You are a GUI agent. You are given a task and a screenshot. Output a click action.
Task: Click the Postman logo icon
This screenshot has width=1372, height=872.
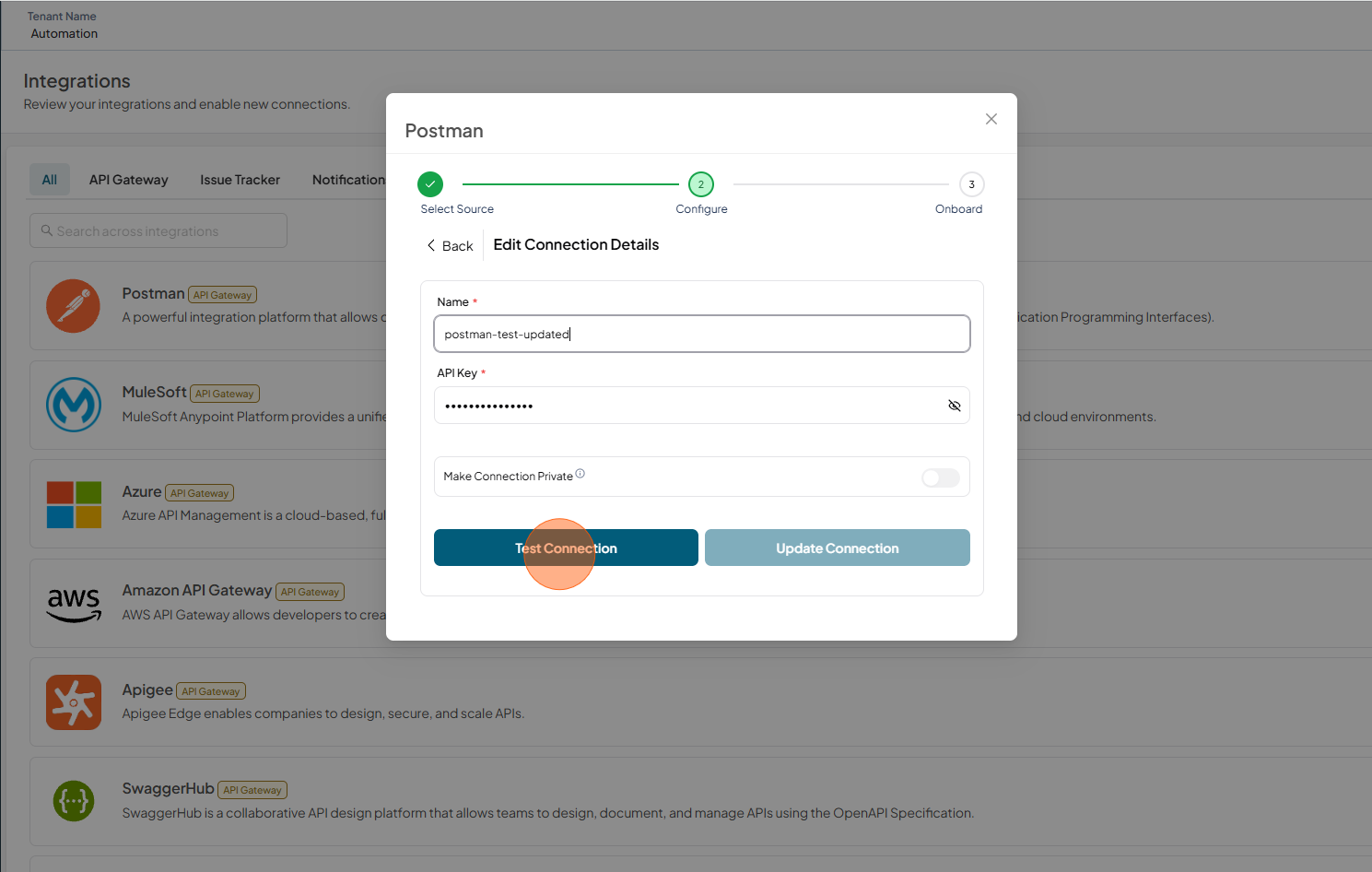click(74, 306)
